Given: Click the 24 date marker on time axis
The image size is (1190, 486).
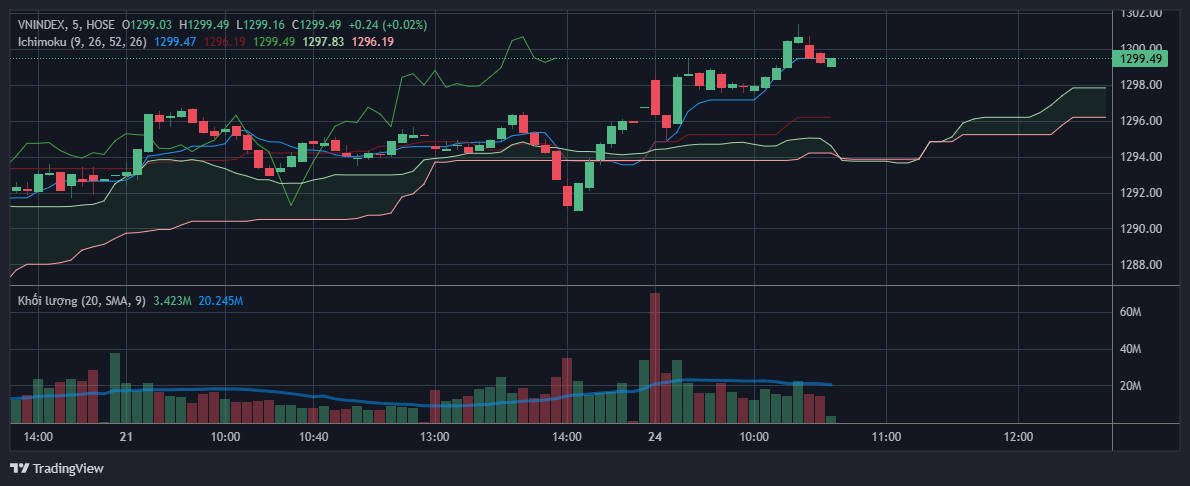Looking at the screenshot, I should coord(655,437).
